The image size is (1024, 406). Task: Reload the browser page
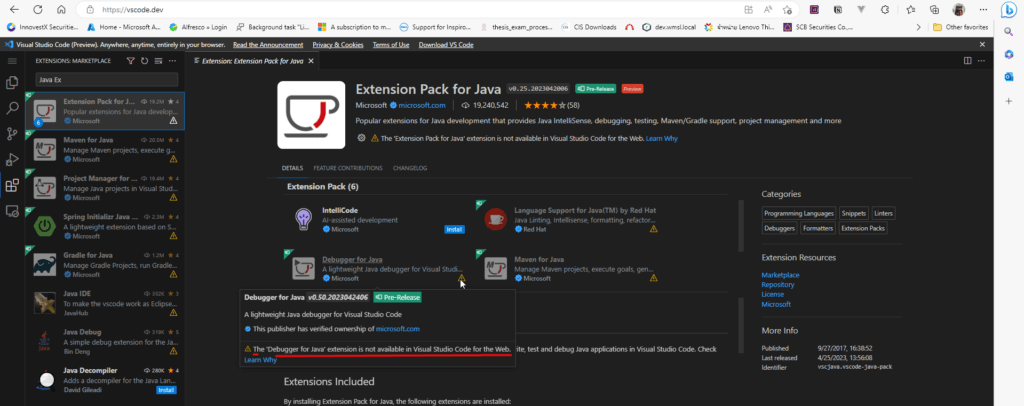(37, 10)
